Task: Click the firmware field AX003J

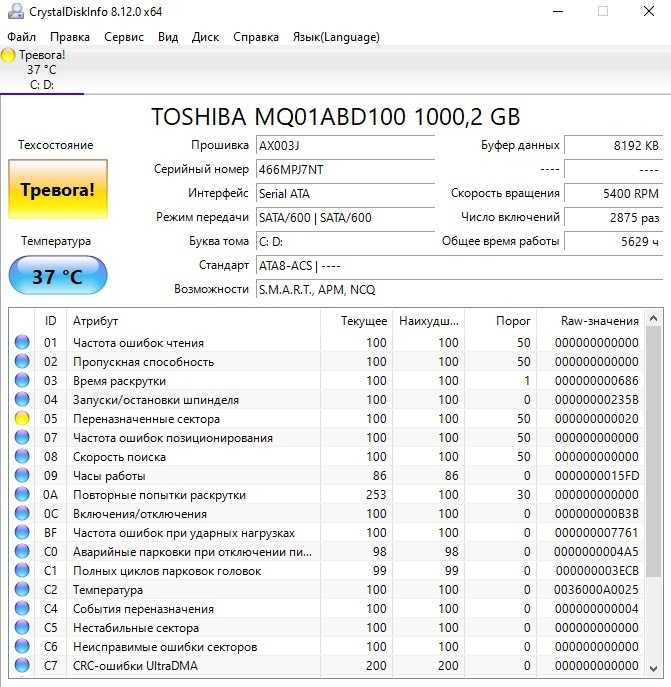Action: [345, 145]
